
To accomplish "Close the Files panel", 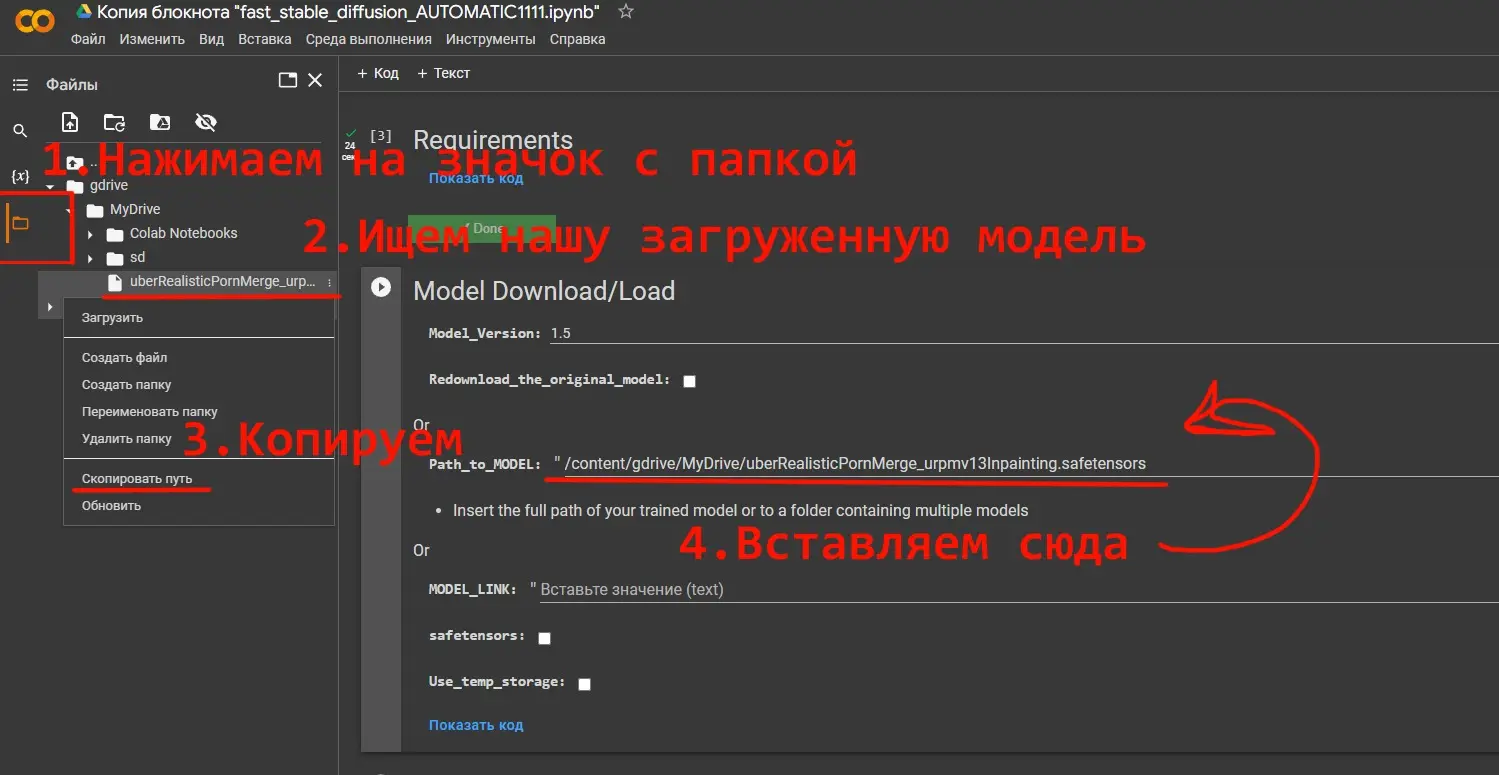I will (x=315, y=80).
